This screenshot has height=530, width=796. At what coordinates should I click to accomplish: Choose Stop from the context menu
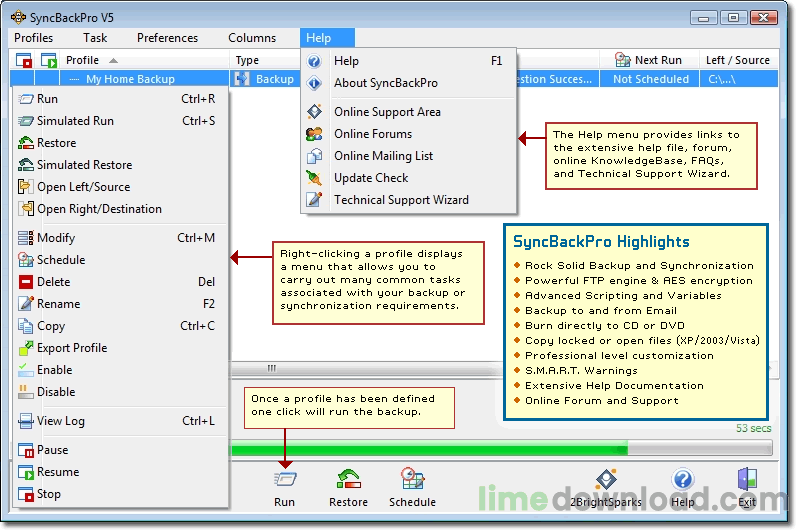[x=121, y=494]
